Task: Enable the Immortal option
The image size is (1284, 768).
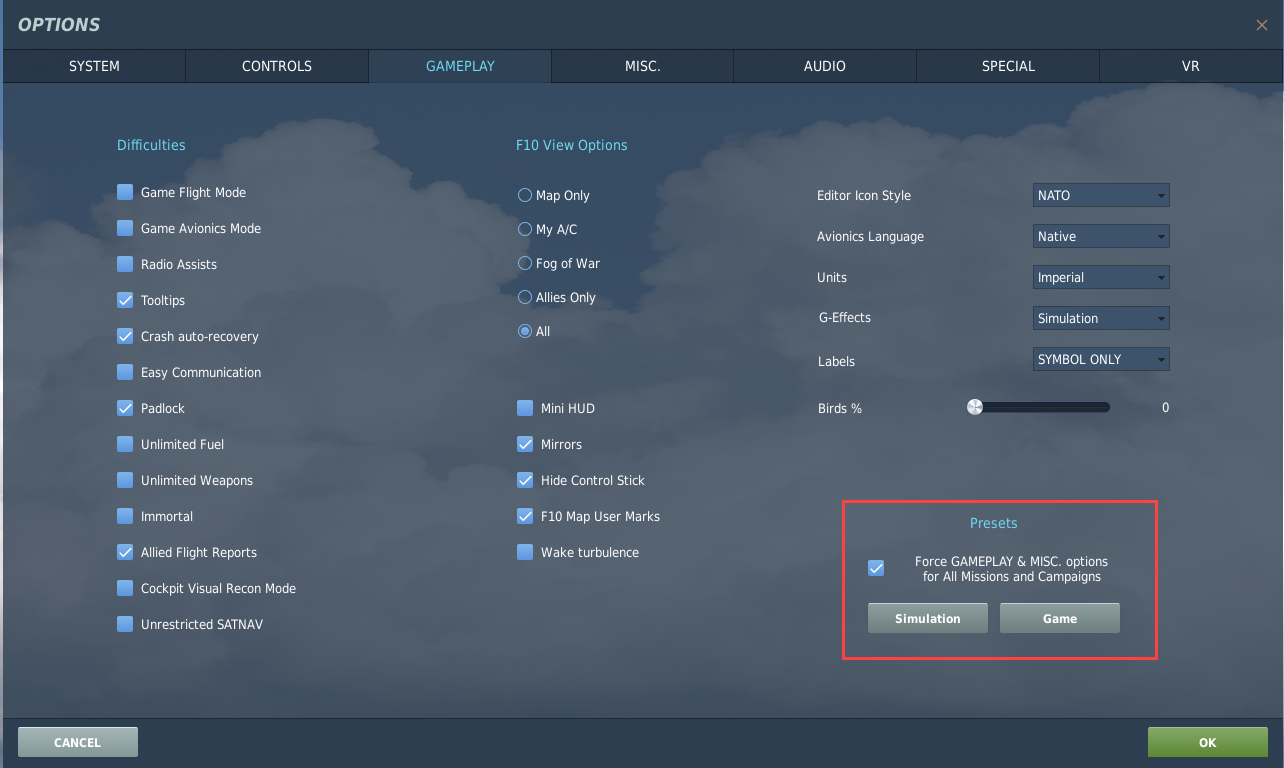Action: 125,516
